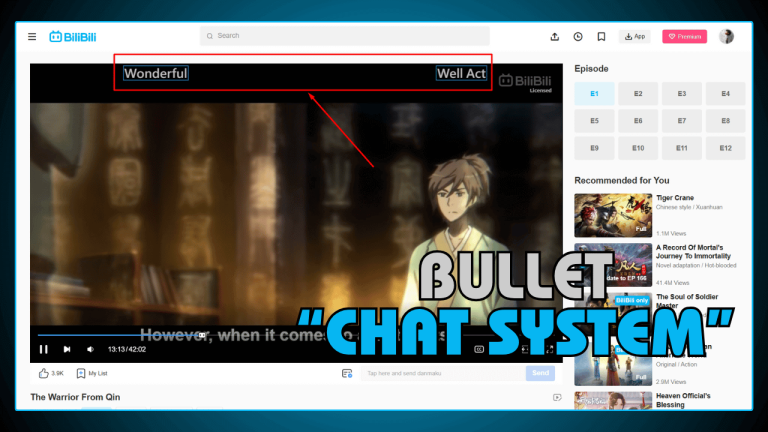Click the App download button
768x432 pixels.
tap(635, 37)
